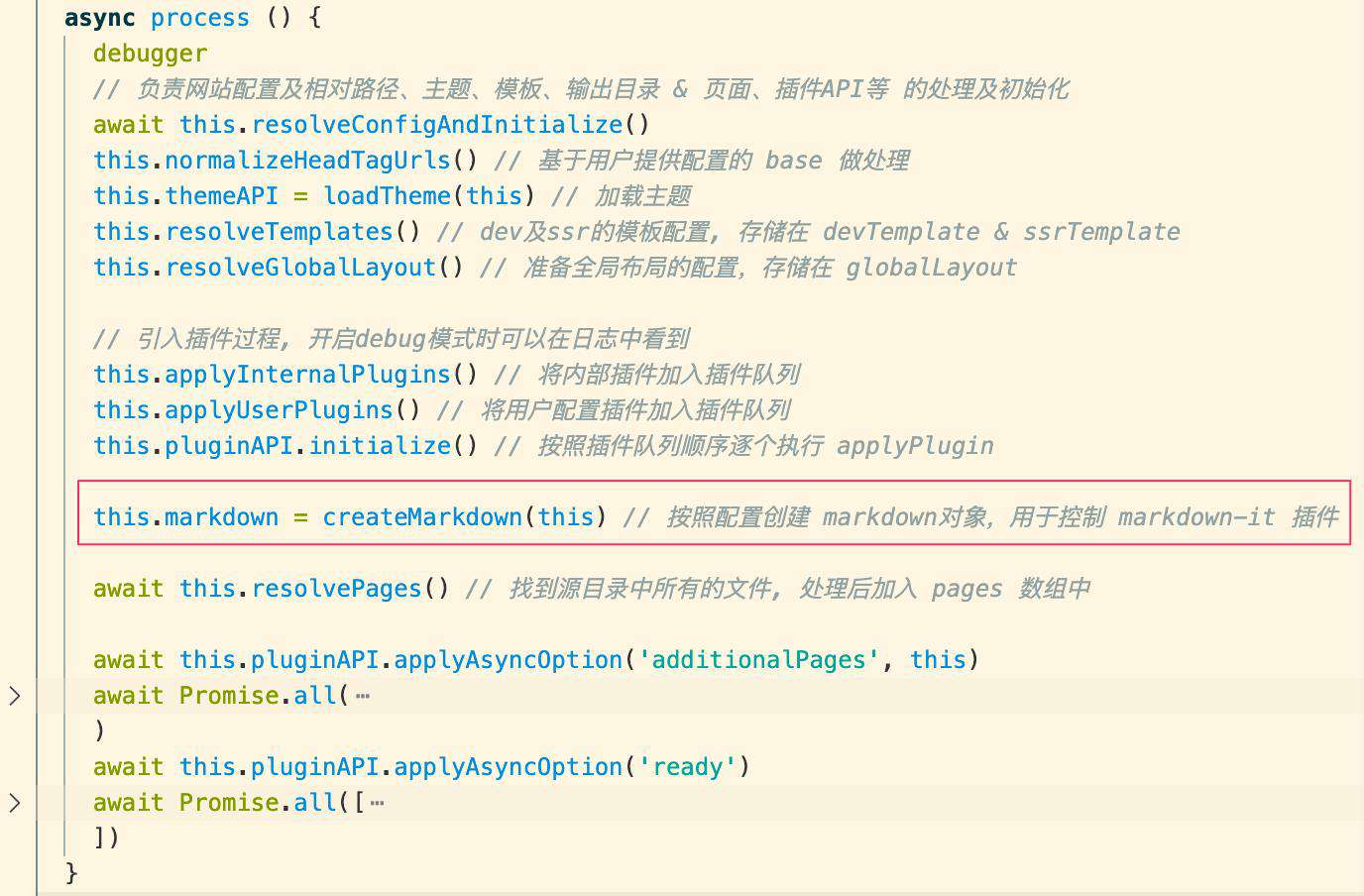The image size is (1364, 896).
Task: Click 'resolveGlobalLayout' method call
Action: click(x=301, y=268)
